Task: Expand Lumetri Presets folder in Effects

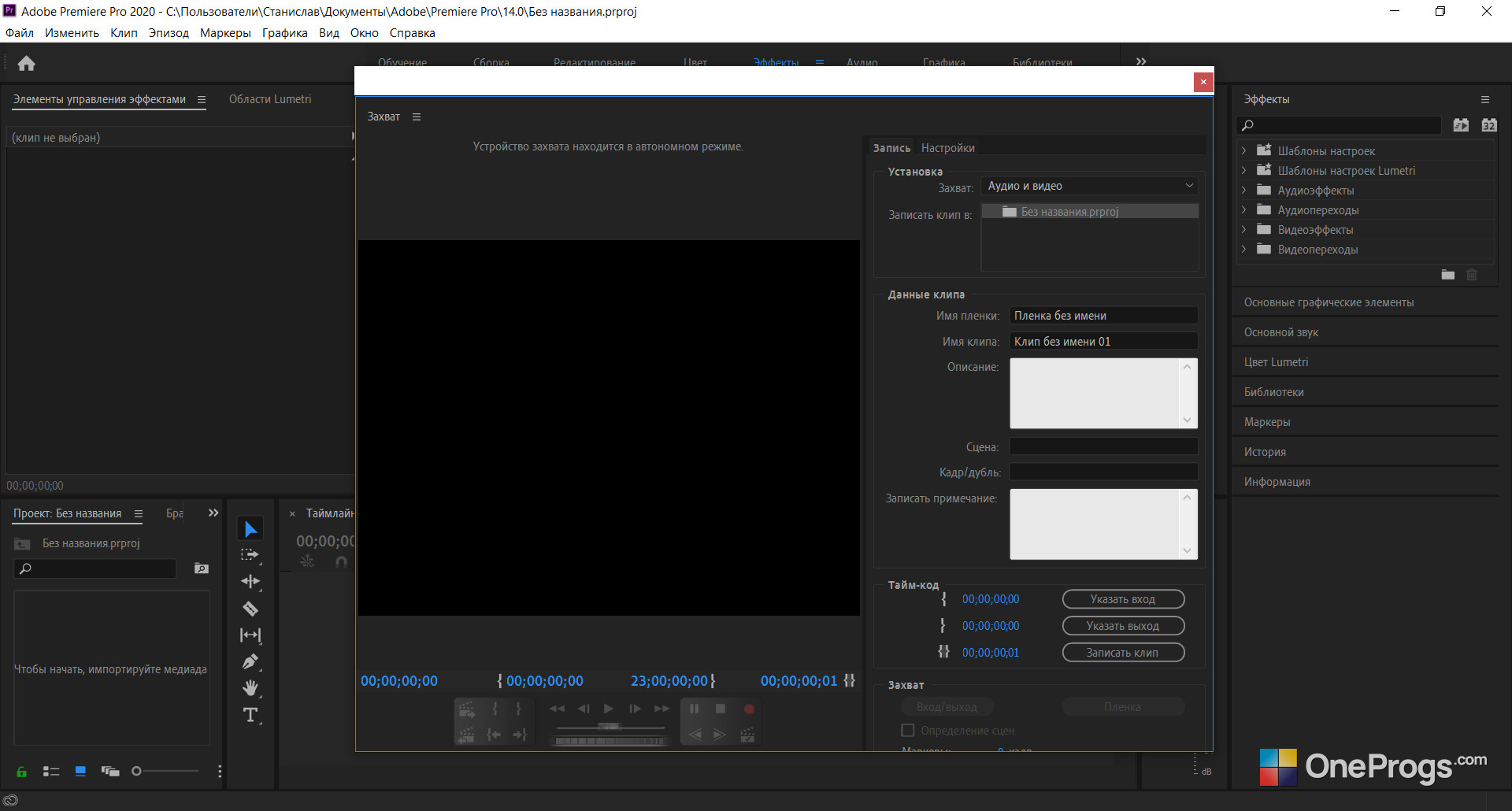Action: (x=1244, y=170)
